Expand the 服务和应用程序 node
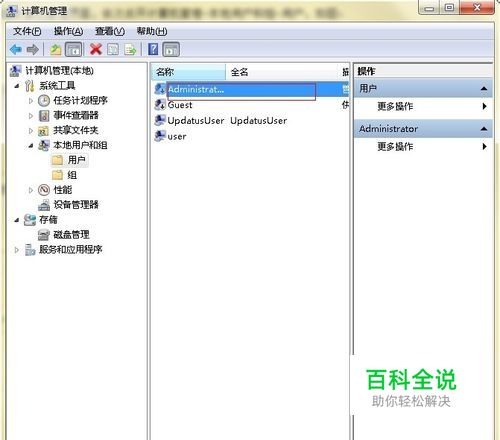500x440 pixels. click(17, 250)
